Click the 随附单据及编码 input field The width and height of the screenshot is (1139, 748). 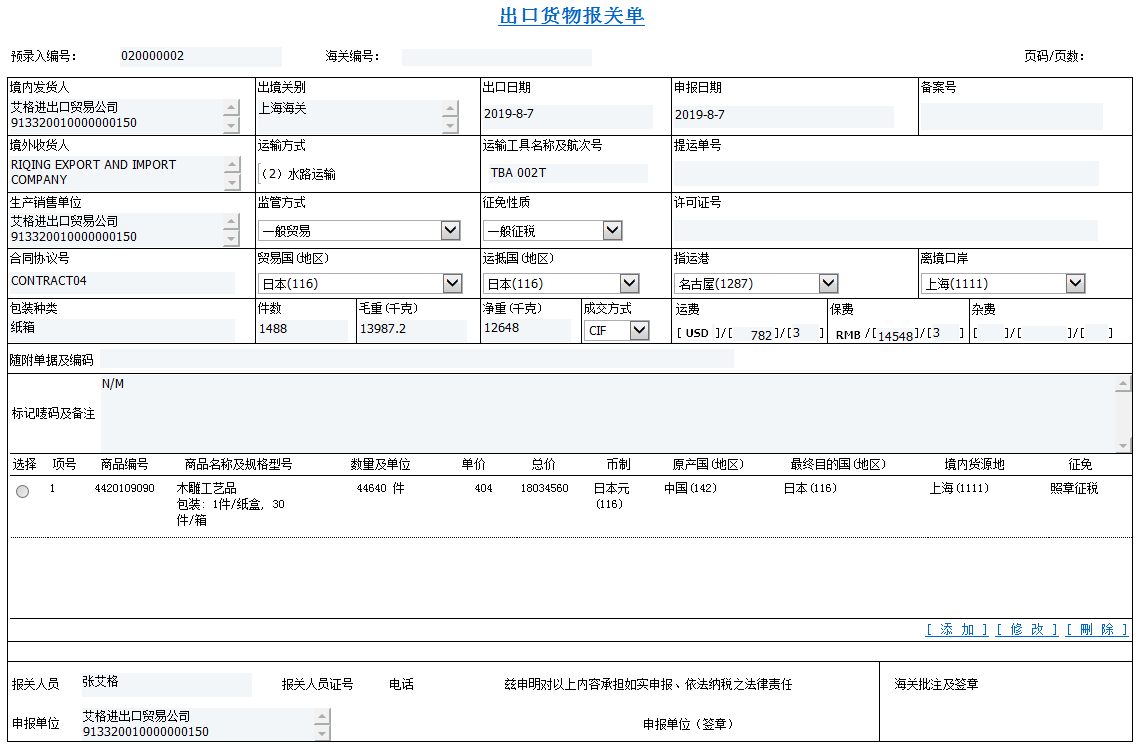416,359
